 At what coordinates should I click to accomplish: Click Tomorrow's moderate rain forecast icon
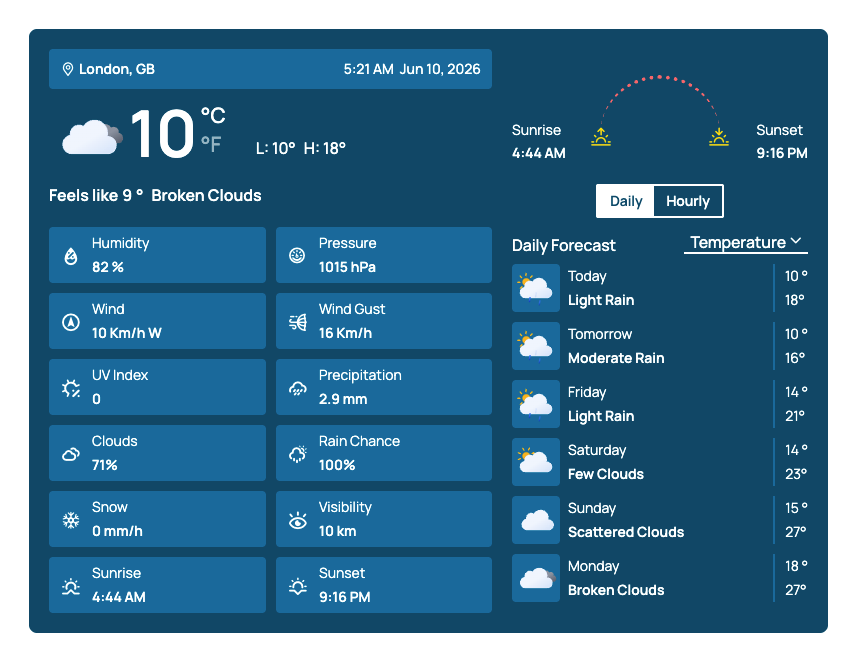[x=536, y=346]
